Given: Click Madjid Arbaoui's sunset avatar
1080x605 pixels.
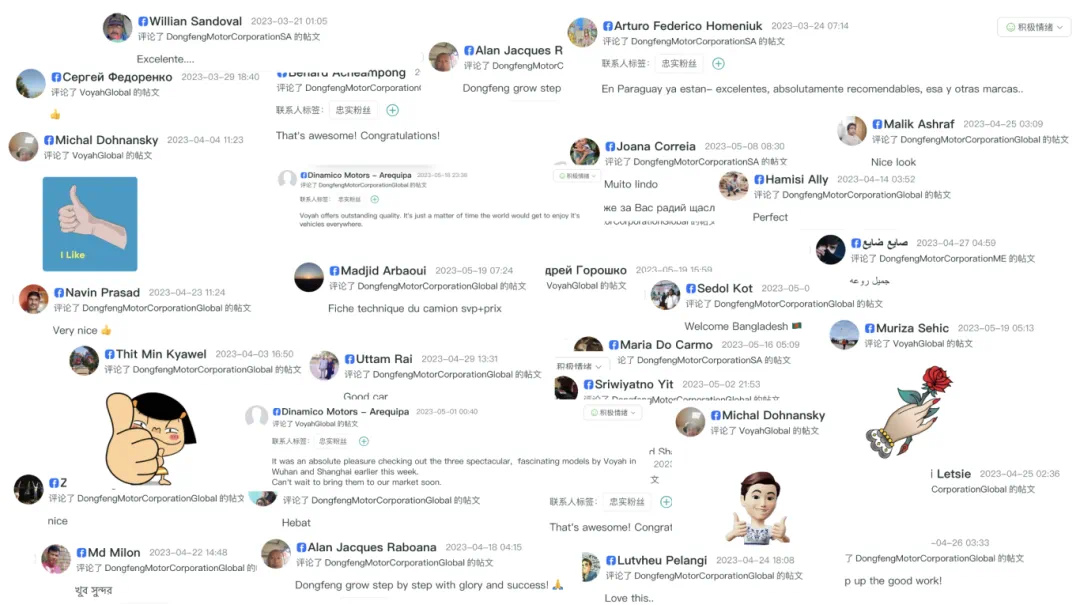Looking at the screenshot, I should pos(309,277).
